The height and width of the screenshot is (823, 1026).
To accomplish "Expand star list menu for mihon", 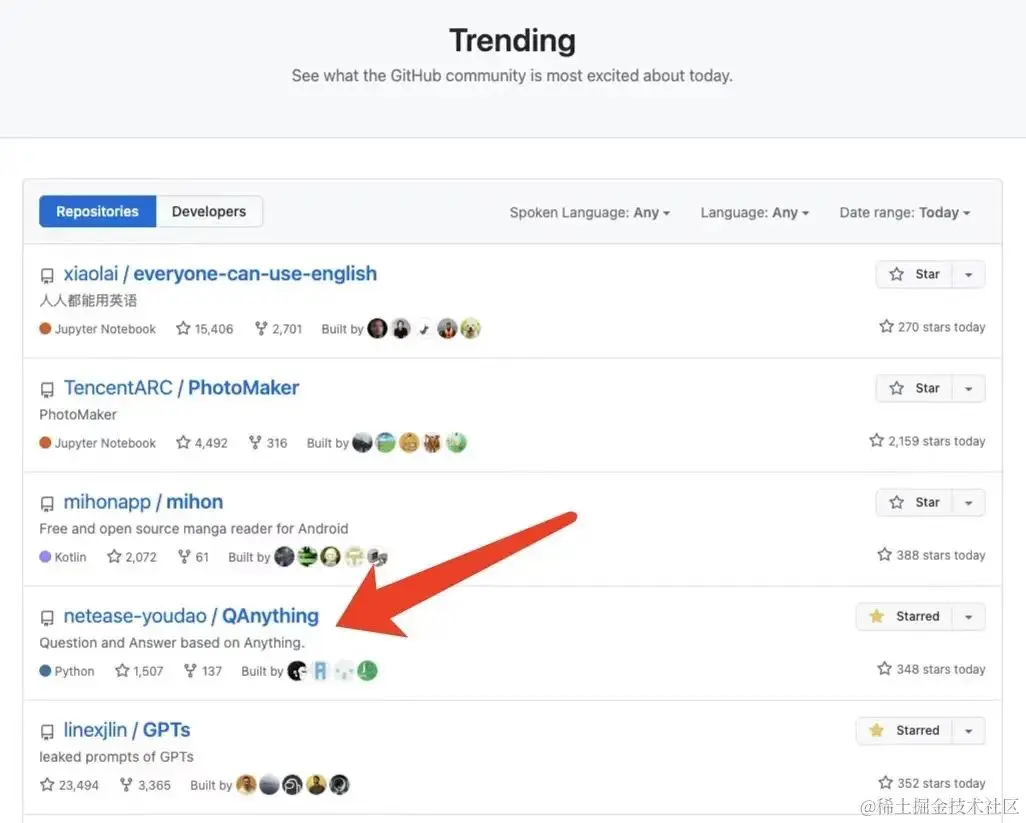I will 968,502.
